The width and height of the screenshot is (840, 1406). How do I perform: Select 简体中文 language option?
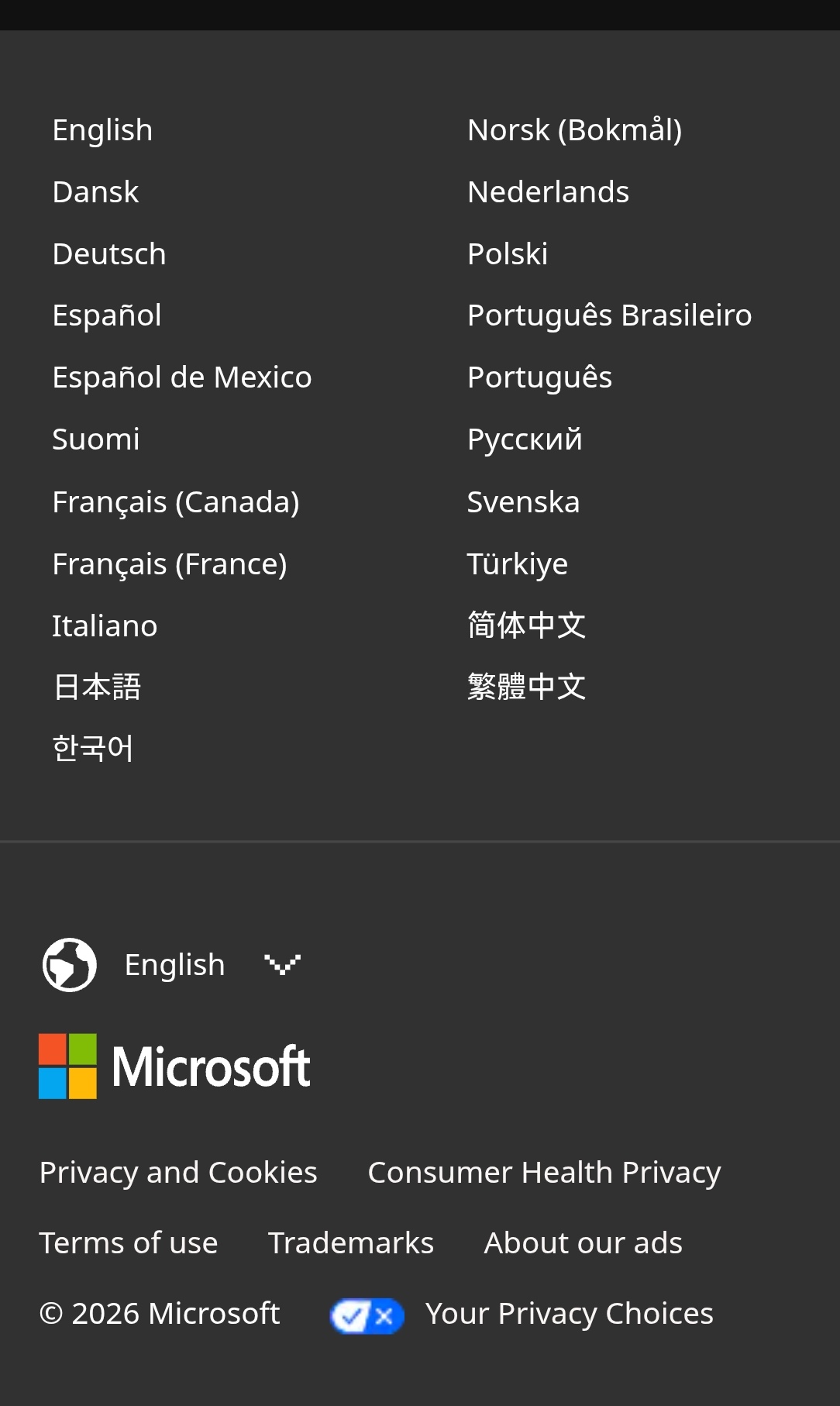coord(526,625)
